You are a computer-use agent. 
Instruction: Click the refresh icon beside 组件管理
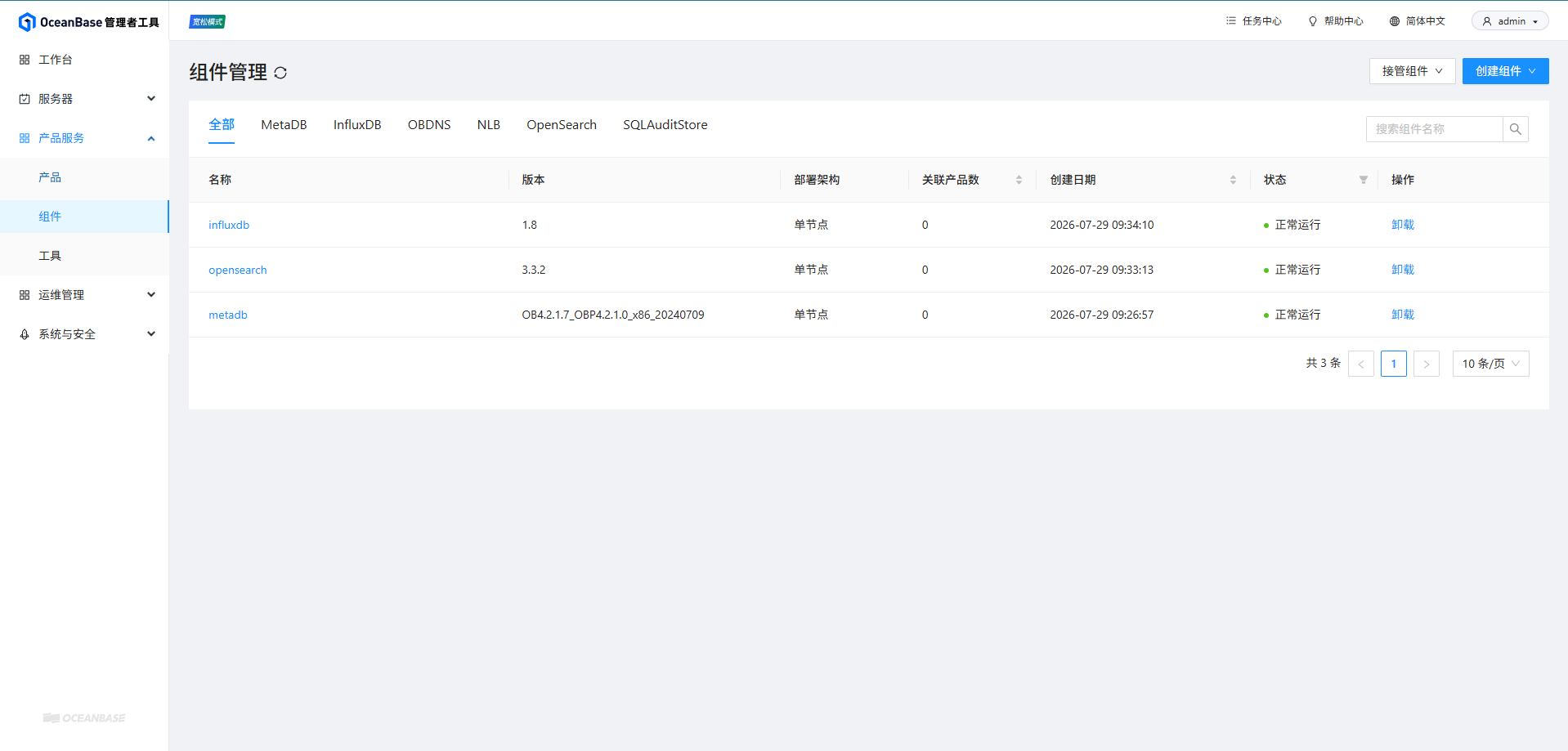point(280,73)
